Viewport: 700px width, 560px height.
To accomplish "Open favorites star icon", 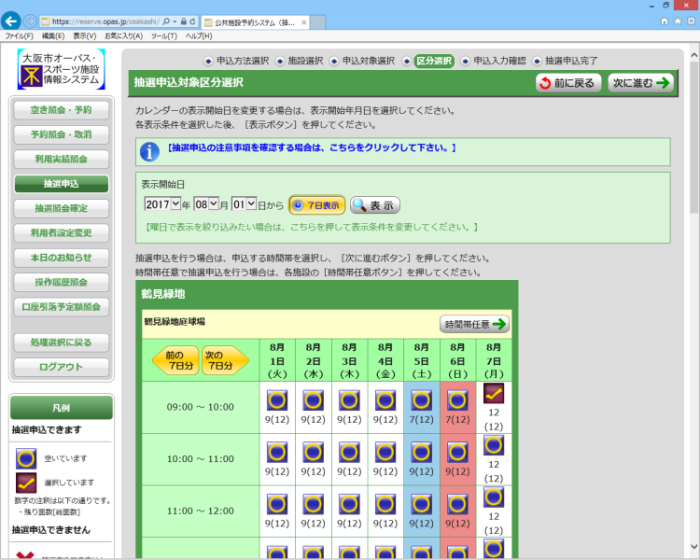I will point(678,21).
